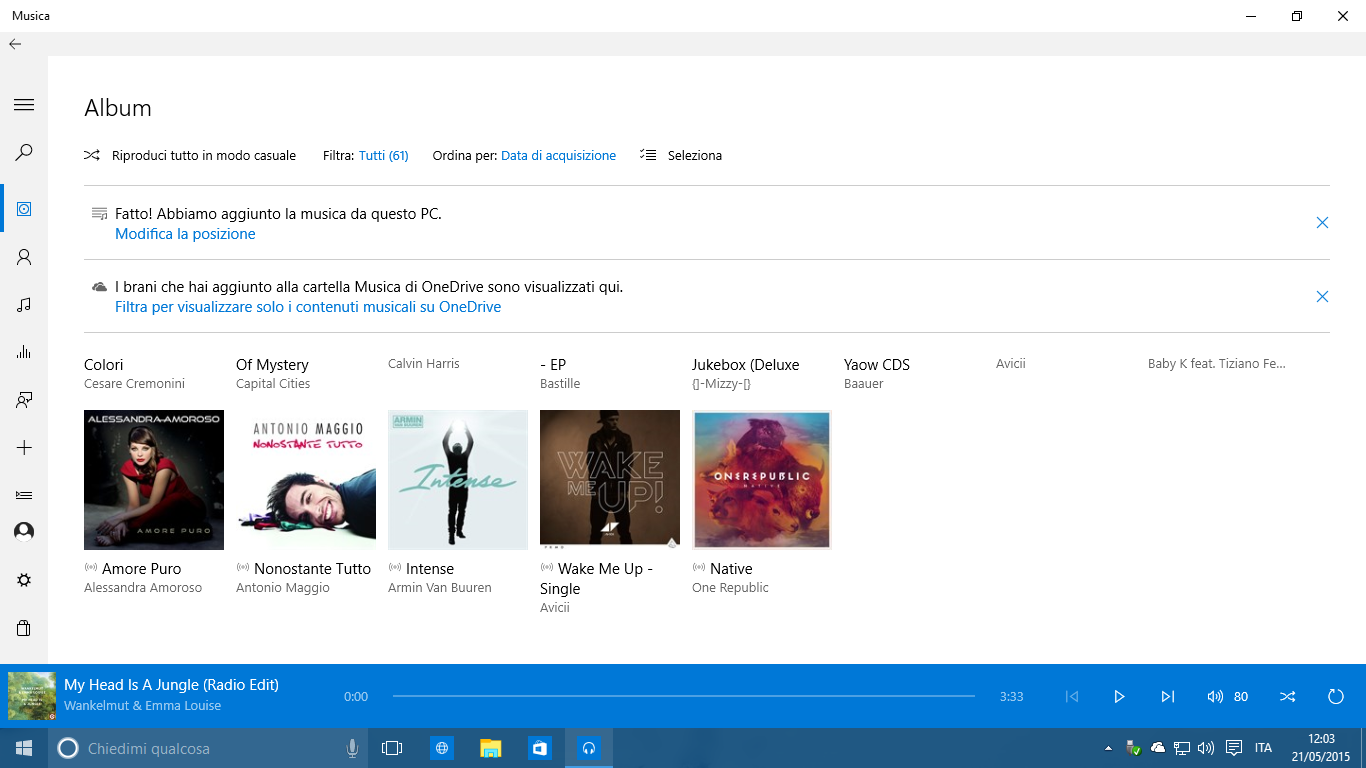Open the Action Center notifications icon
Screen dimensions: 1366x768
[1234, 748]
